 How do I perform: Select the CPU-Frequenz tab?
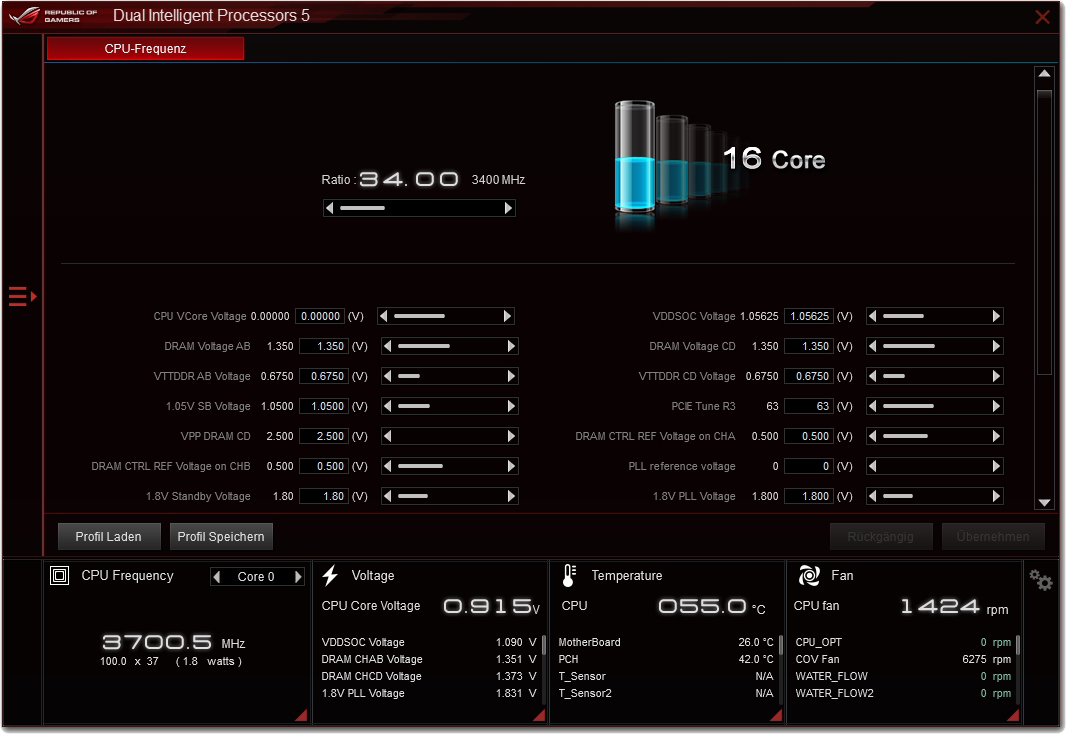pos(145,48)
